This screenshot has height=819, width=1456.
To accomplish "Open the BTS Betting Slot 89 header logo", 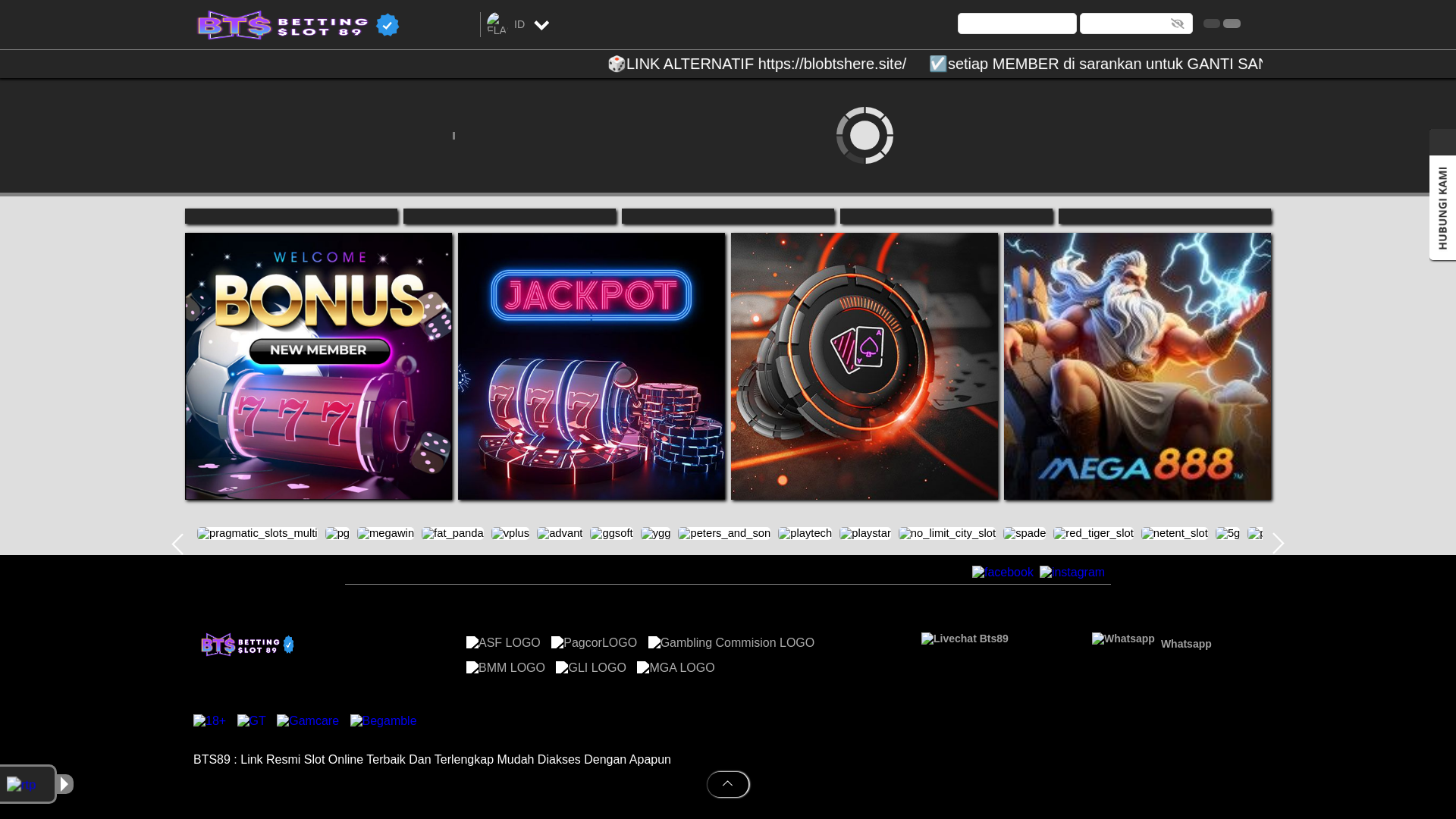I will click(x=298, y=25).
